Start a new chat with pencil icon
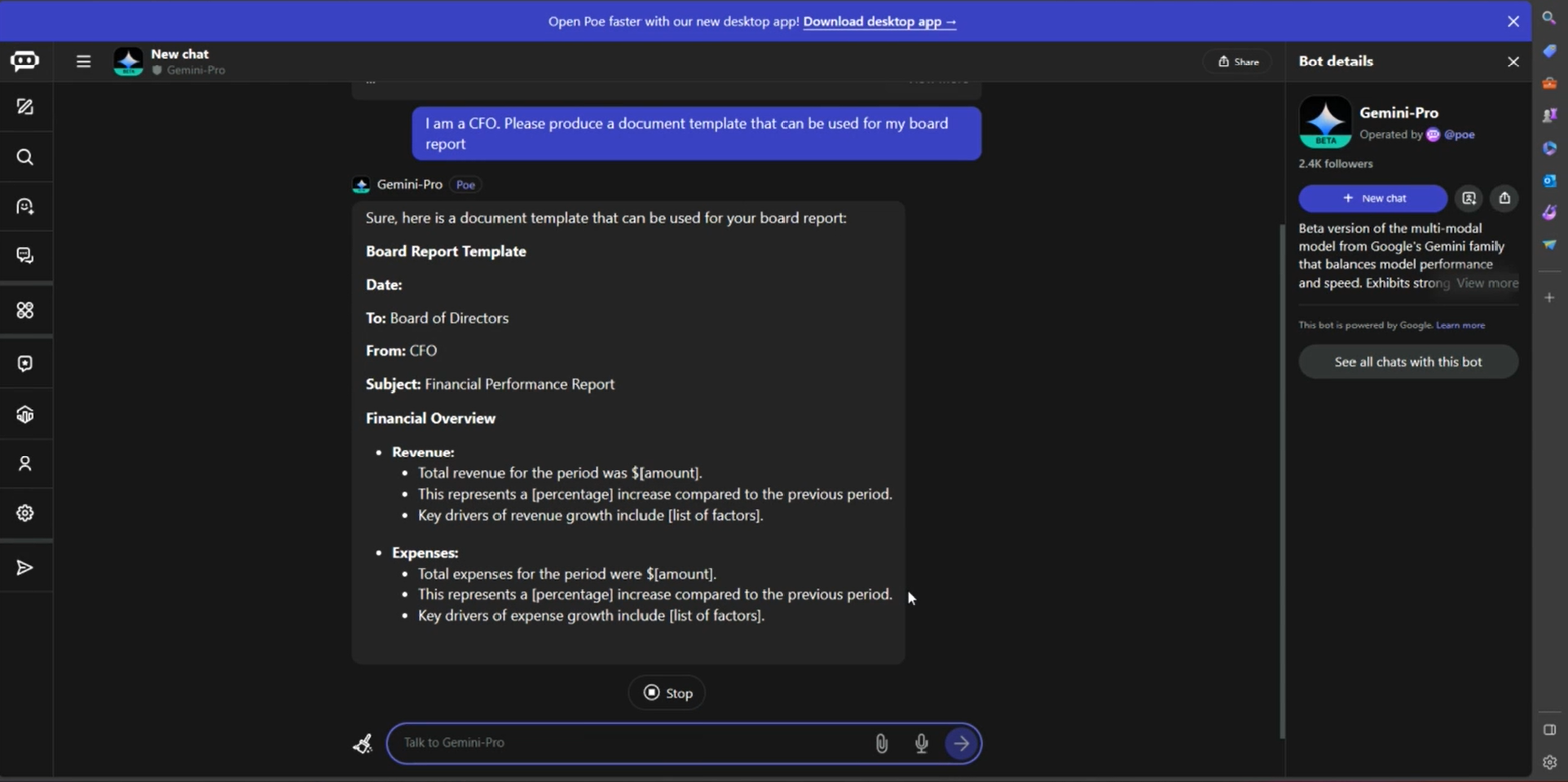 (25, 107)
